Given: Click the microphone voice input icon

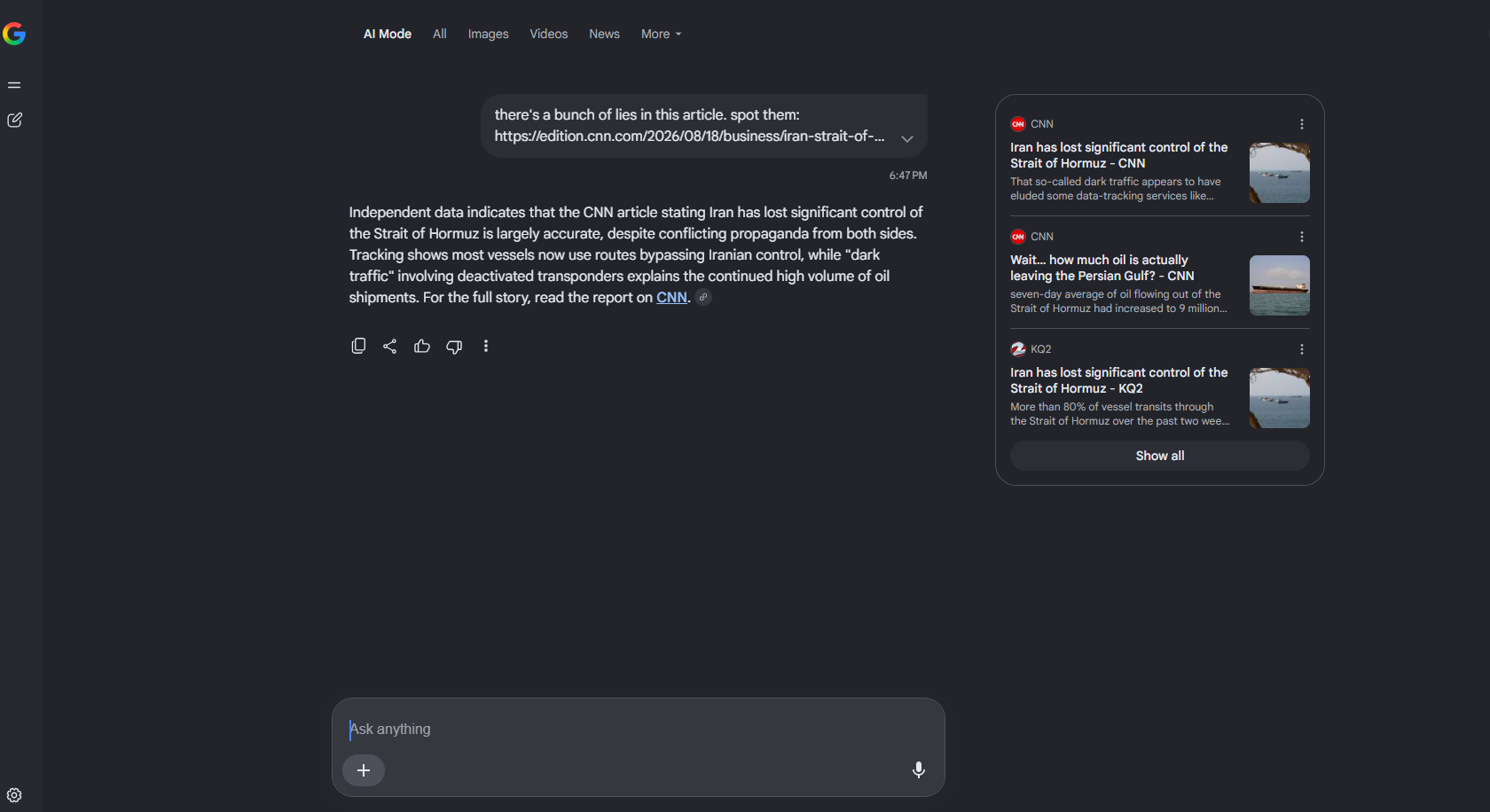Looking at the screenshot, I should point(919,769).
